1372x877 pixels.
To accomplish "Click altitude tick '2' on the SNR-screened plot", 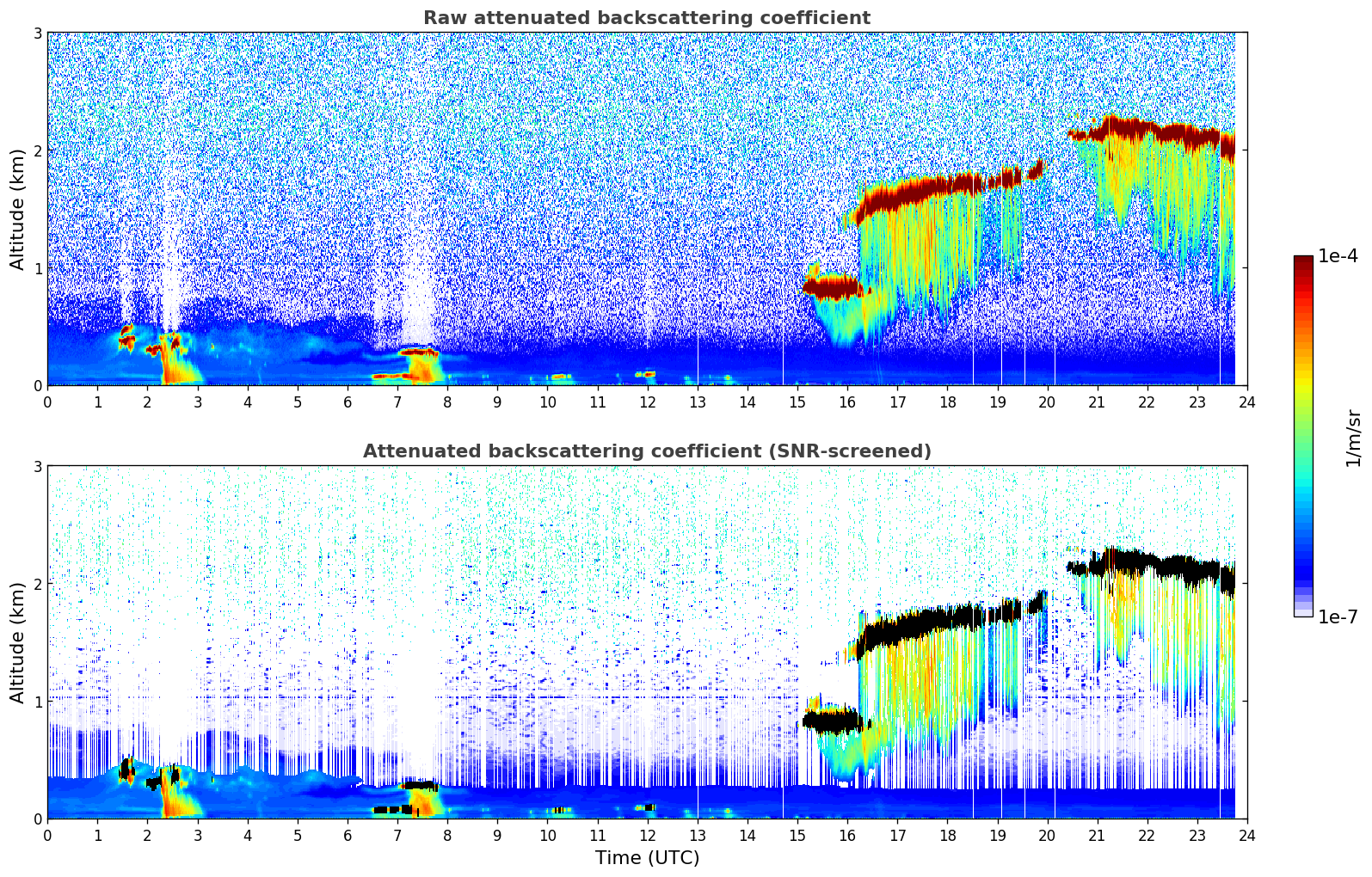I will coord(38,584).
